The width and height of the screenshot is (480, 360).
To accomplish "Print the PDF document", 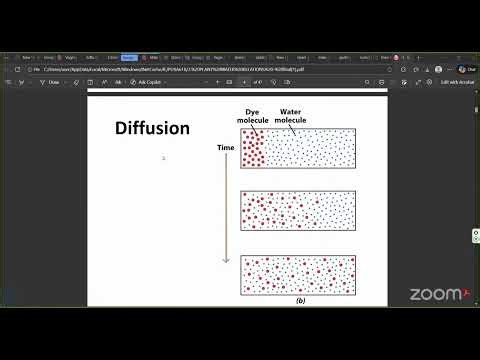I will (x=382, y=82).
